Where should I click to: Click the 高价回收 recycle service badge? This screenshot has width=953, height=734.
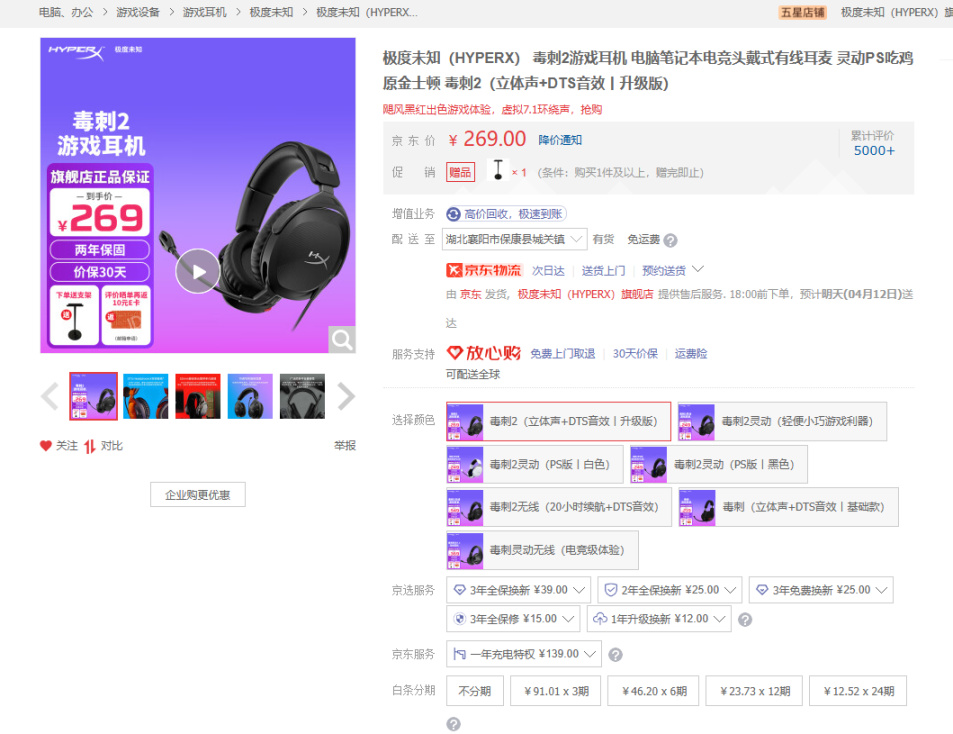506,214
